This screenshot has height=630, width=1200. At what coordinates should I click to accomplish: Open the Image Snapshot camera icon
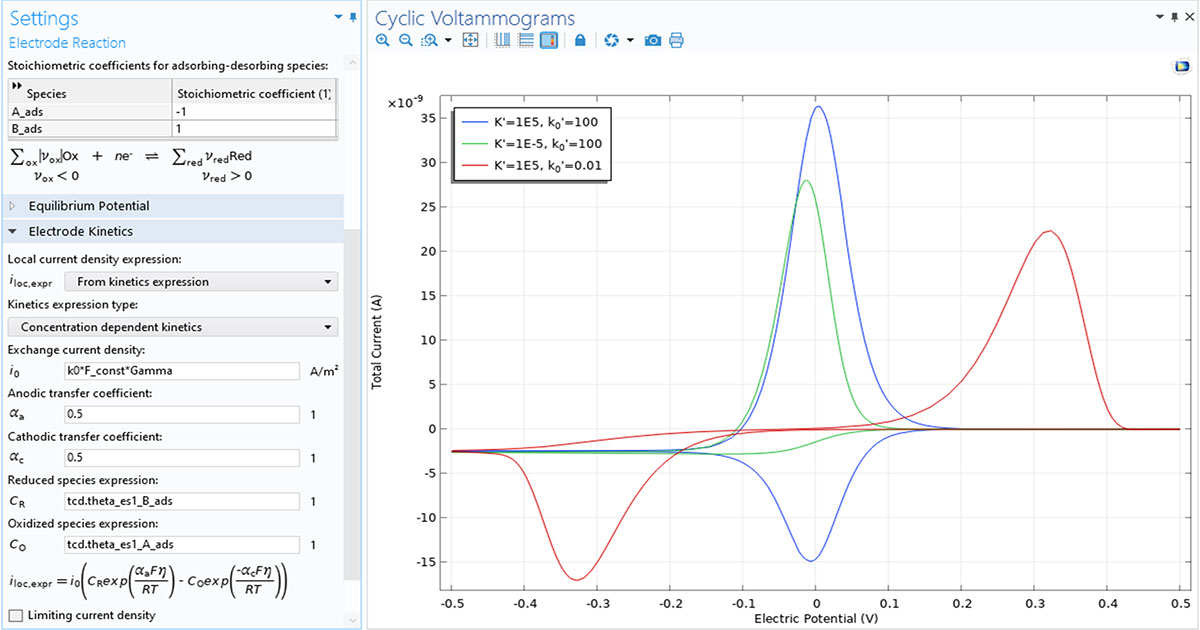[x=652, y=40]
